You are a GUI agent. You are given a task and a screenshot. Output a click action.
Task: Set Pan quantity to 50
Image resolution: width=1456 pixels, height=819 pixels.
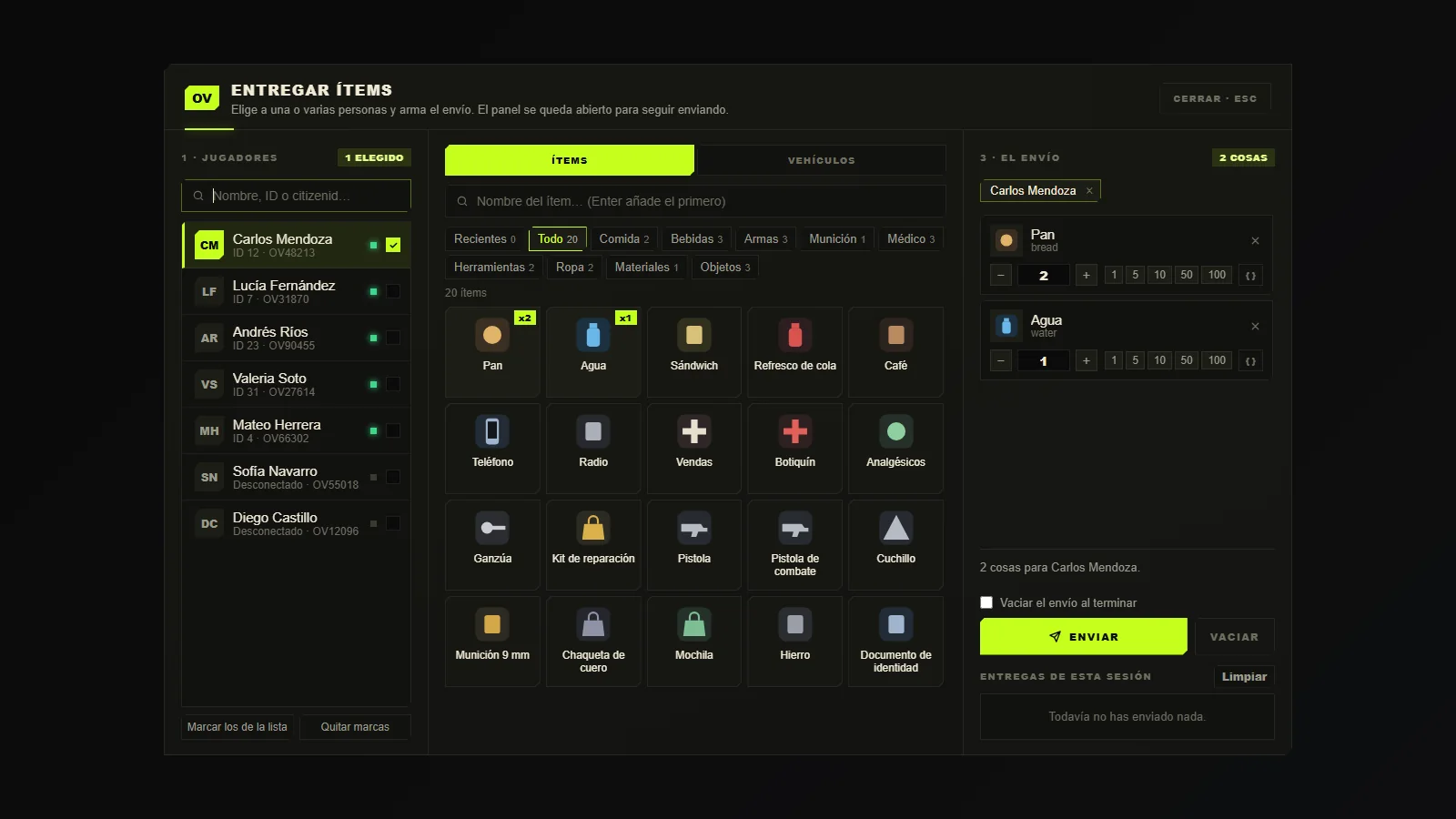(x=1187, y=275)
